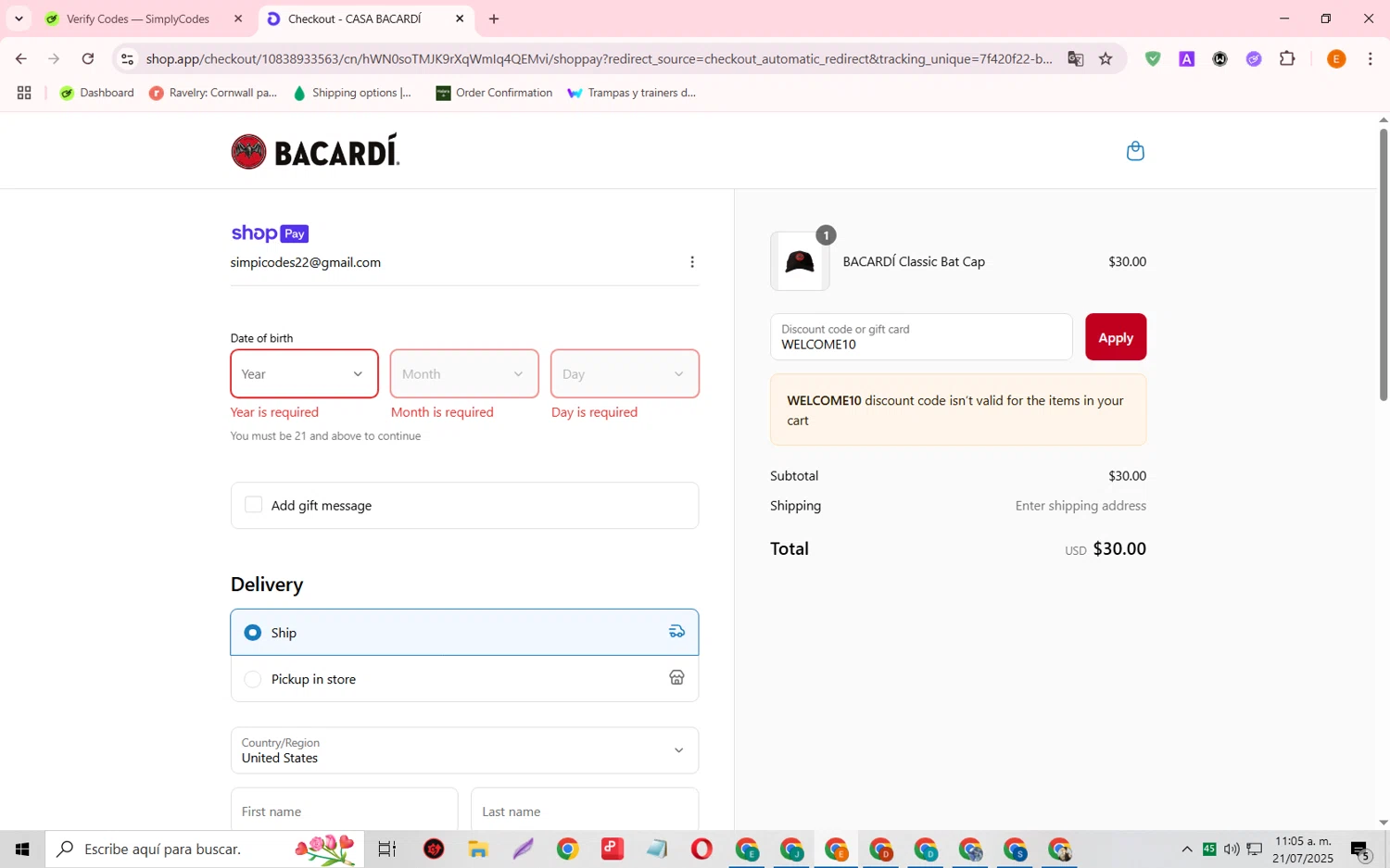Open Google Translate icon in address bar
Screen dimensions: 1390x868
click(x=1075, y=58)
